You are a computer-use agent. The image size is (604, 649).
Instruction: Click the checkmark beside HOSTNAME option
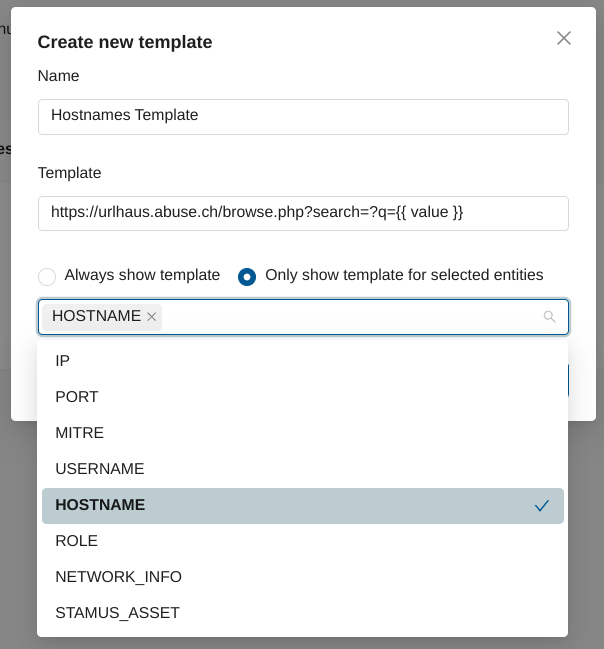pos(541,506)
